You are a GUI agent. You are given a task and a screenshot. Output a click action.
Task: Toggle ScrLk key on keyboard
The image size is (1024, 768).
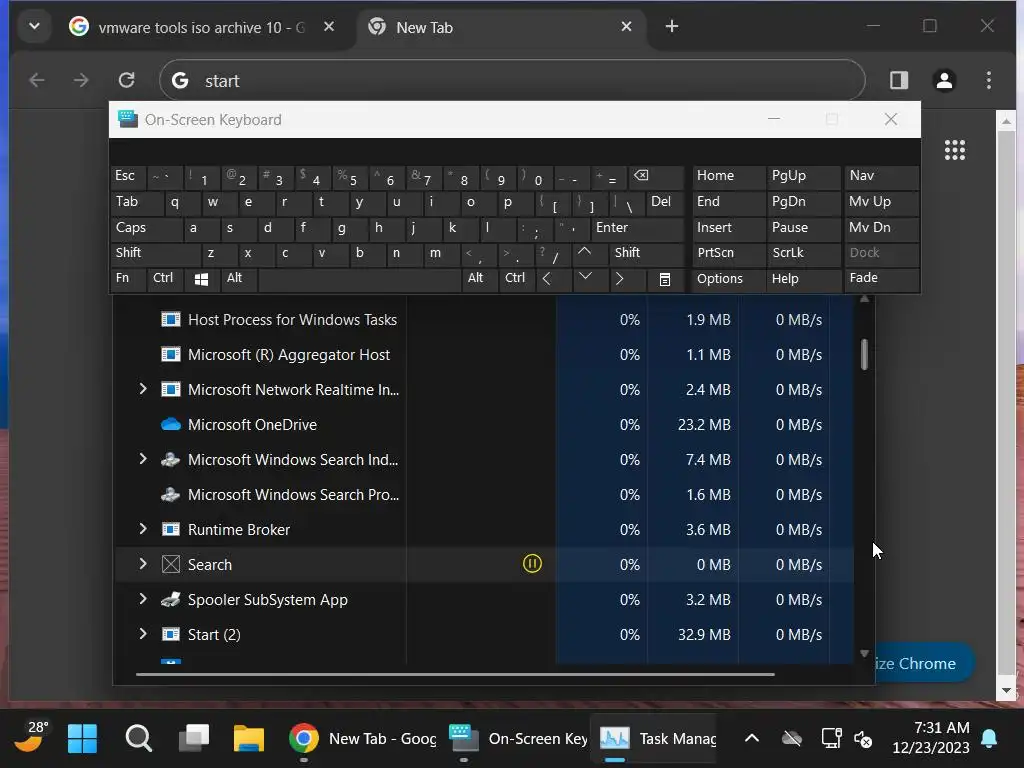803,253
